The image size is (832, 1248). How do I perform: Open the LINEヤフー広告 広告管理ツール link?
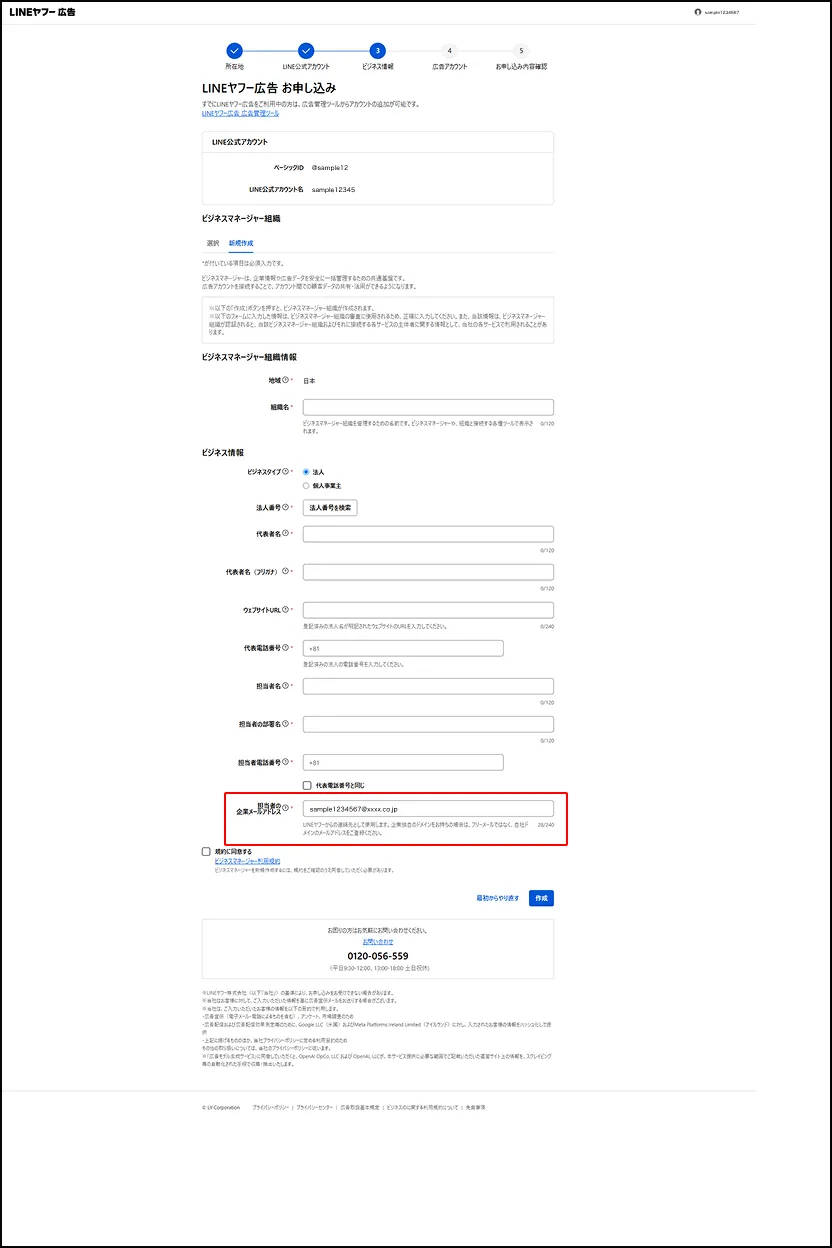pos(241,114)
